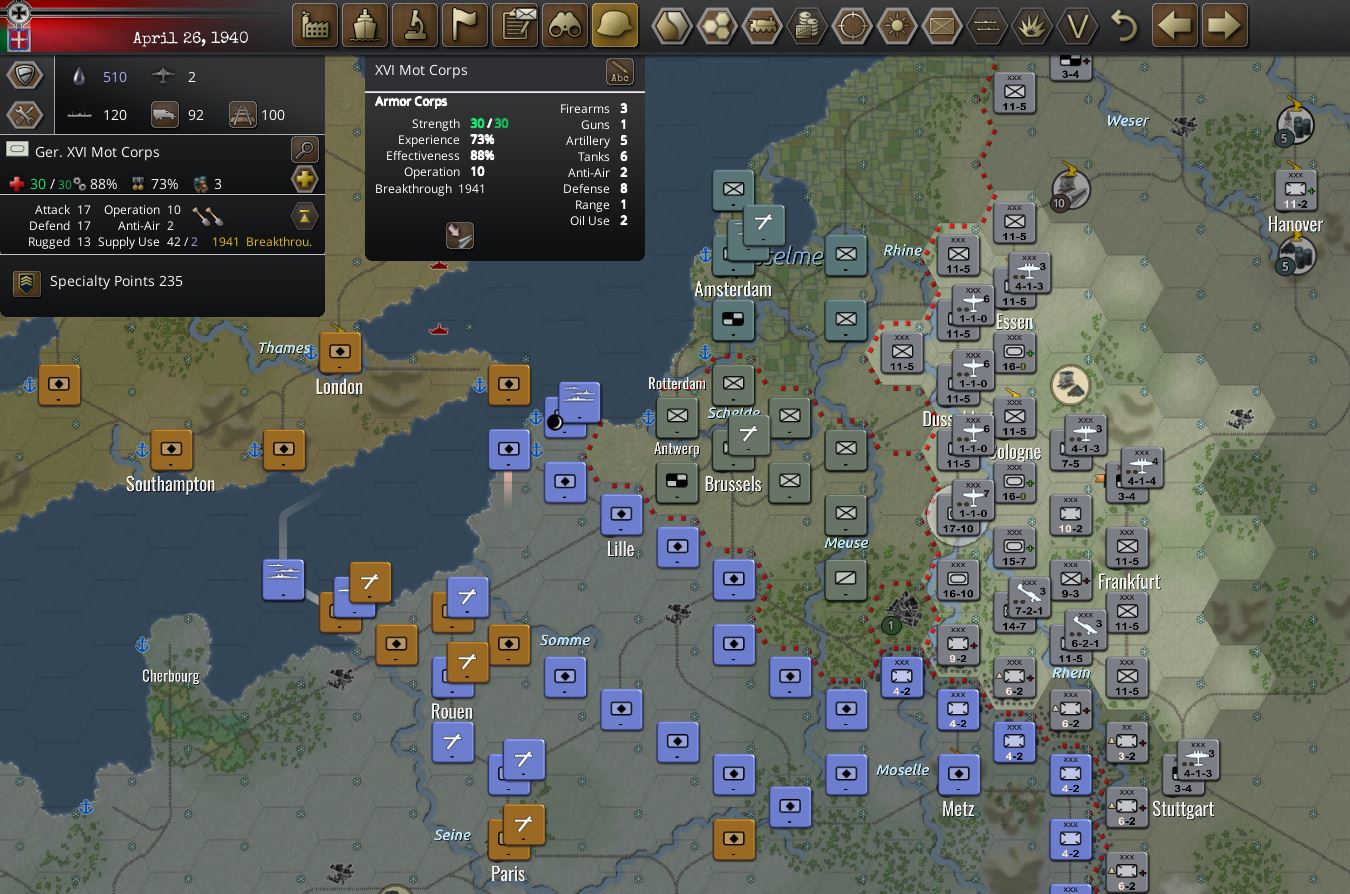Image resolution: width=1350 pixels, height=894 pixels.
Task: Click the magnifier to locate XVI Mot Corps
Action: [304, 151]
